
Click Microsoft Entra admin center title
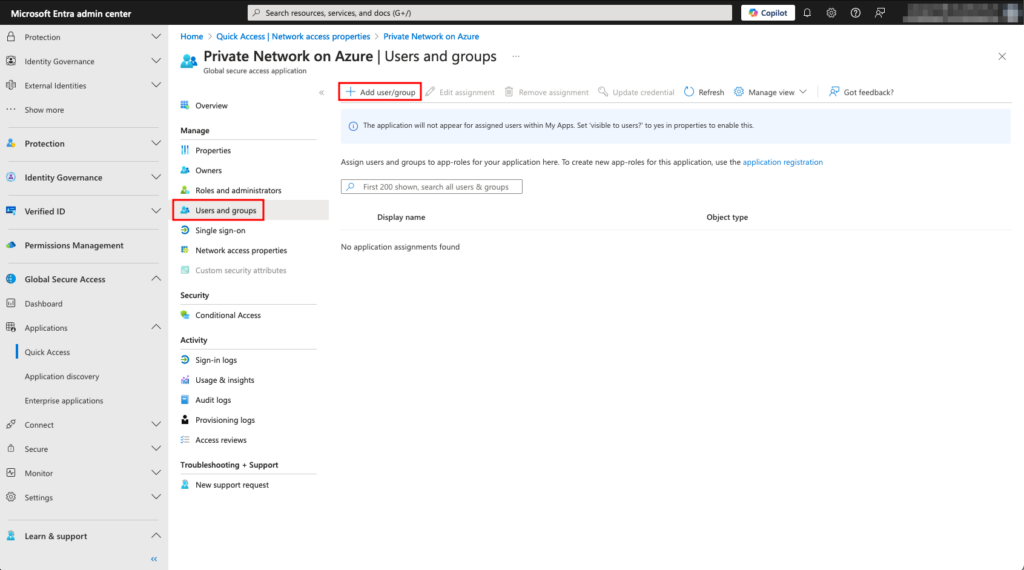point(71,13)
